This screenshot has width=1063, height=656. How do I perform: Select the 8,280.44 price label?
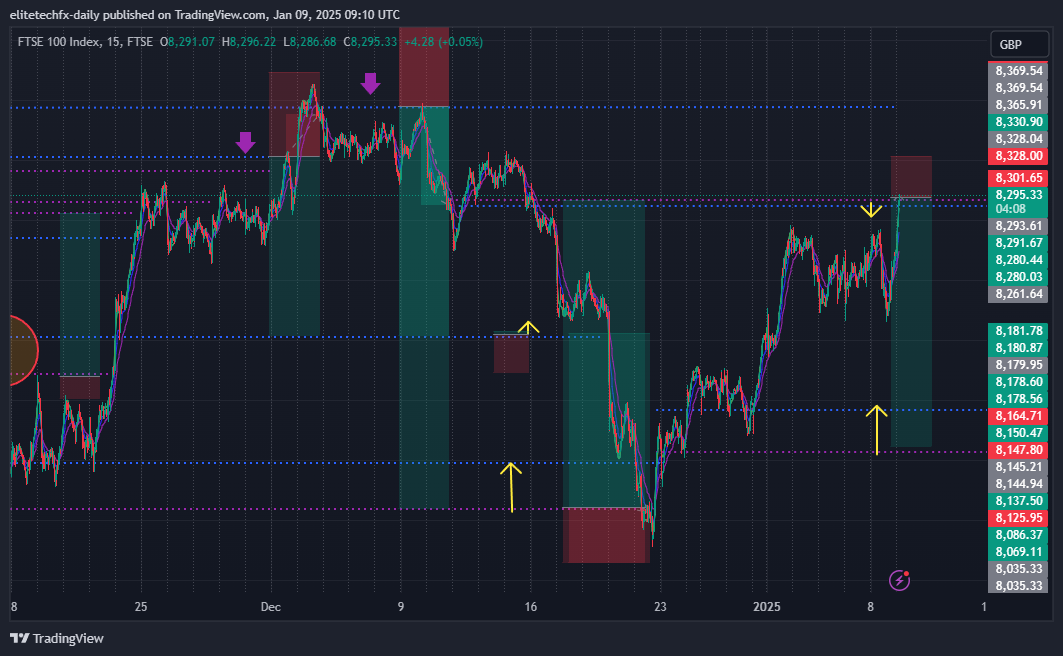pyautogui.click(x=1018, y=260)
